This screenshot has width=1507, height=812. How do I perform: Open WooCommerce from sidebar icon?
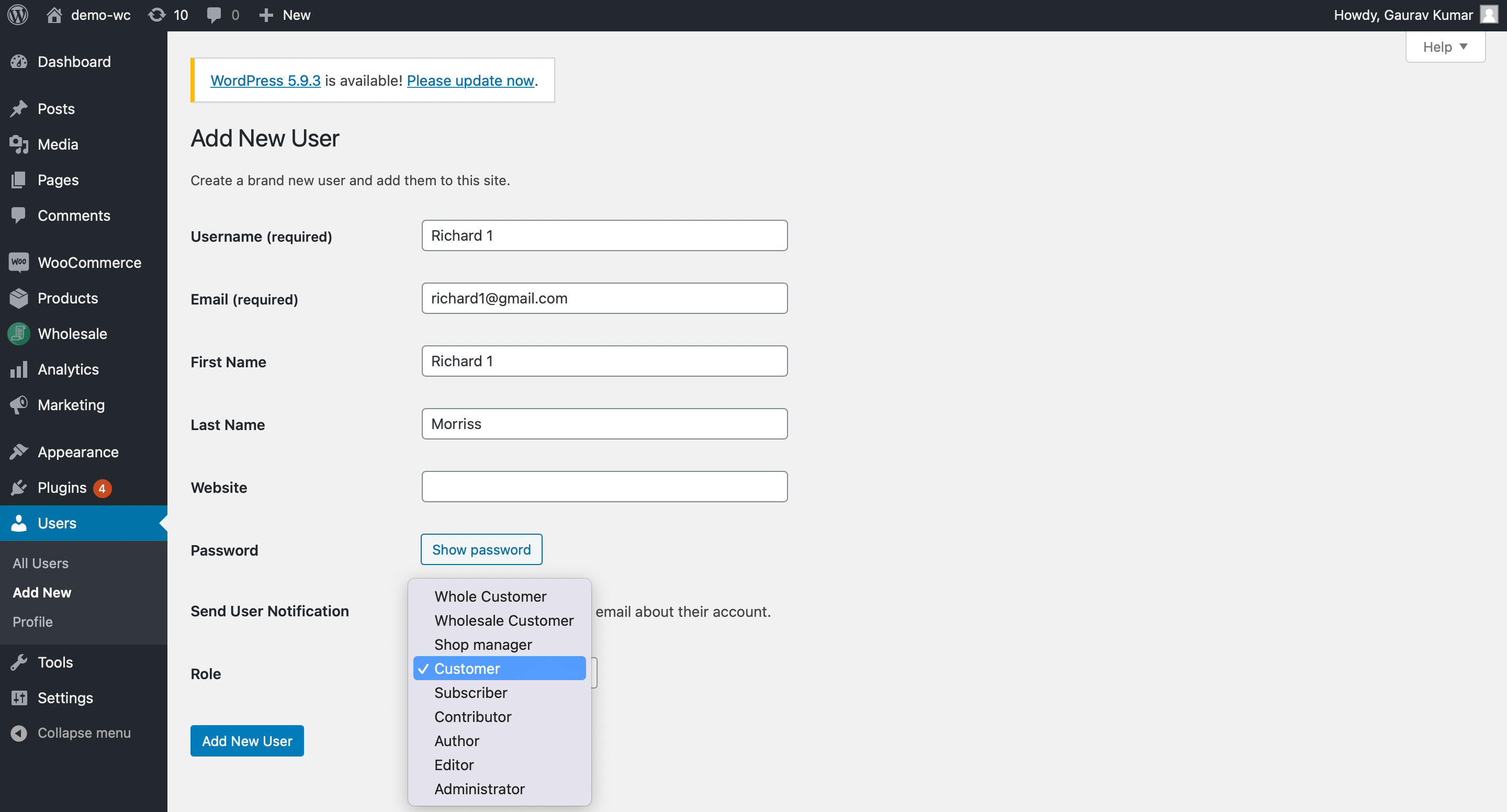[x=19, y=263]
